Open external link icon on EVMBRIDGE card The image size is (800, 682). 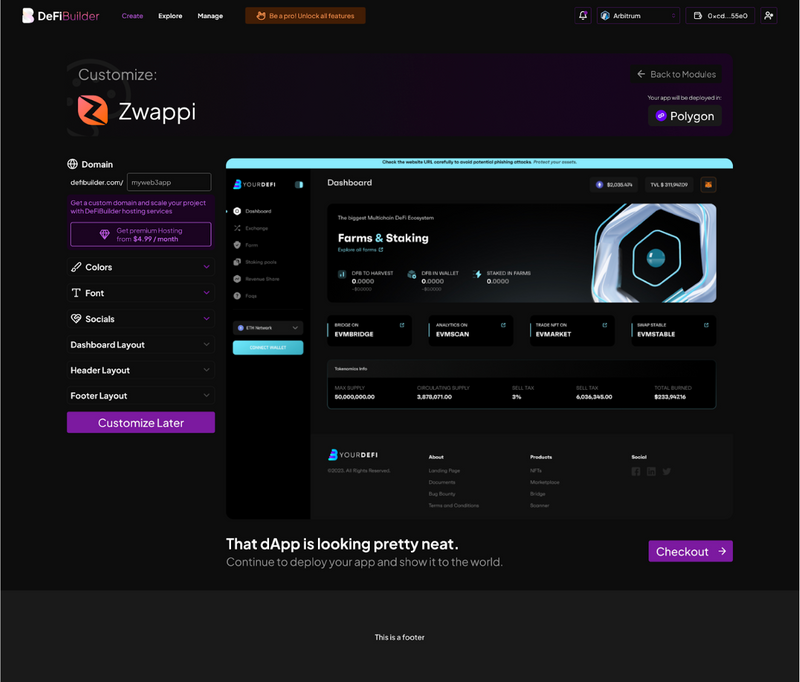[402, 324]
